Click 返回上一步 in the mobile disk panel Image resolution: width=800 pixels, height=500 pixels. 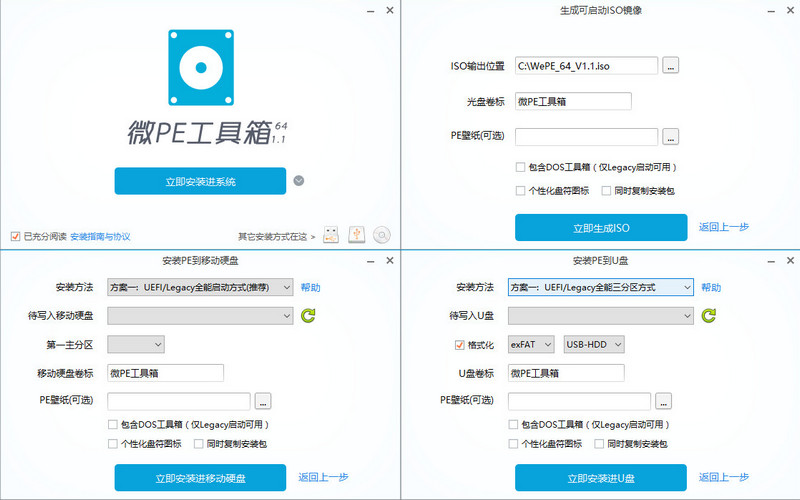click(x=323, y=477)
